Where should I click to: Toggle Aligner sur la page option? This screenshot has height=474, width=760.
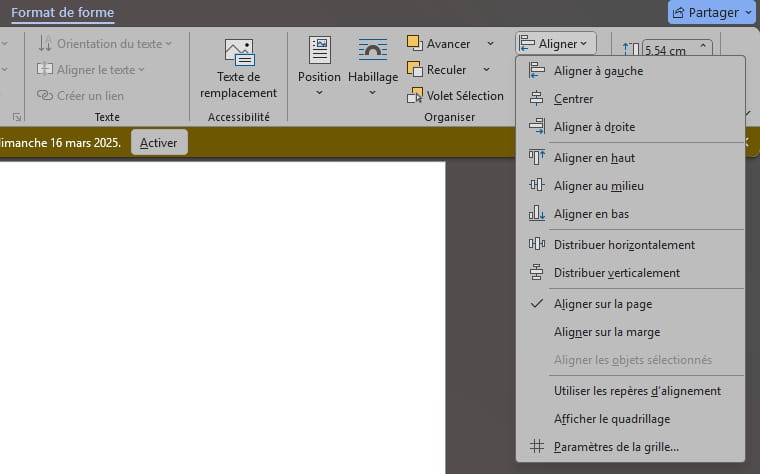[x=630, y=304]
